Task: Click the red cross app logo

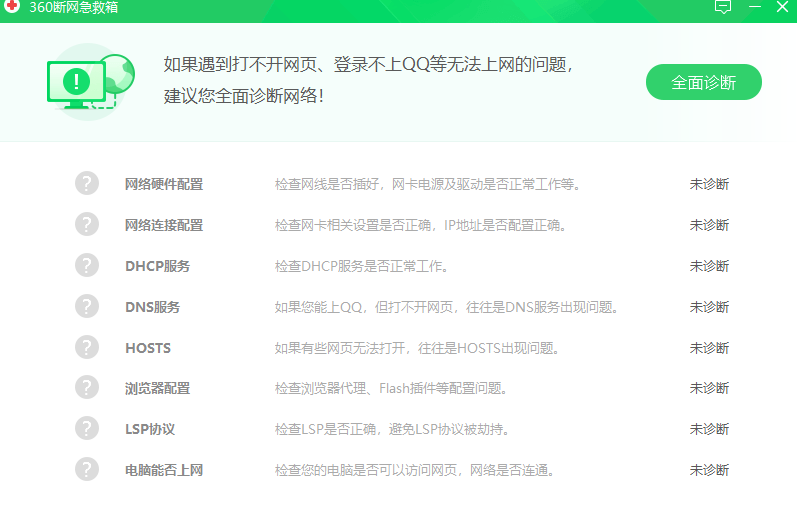Action: (x=12, y=6)
